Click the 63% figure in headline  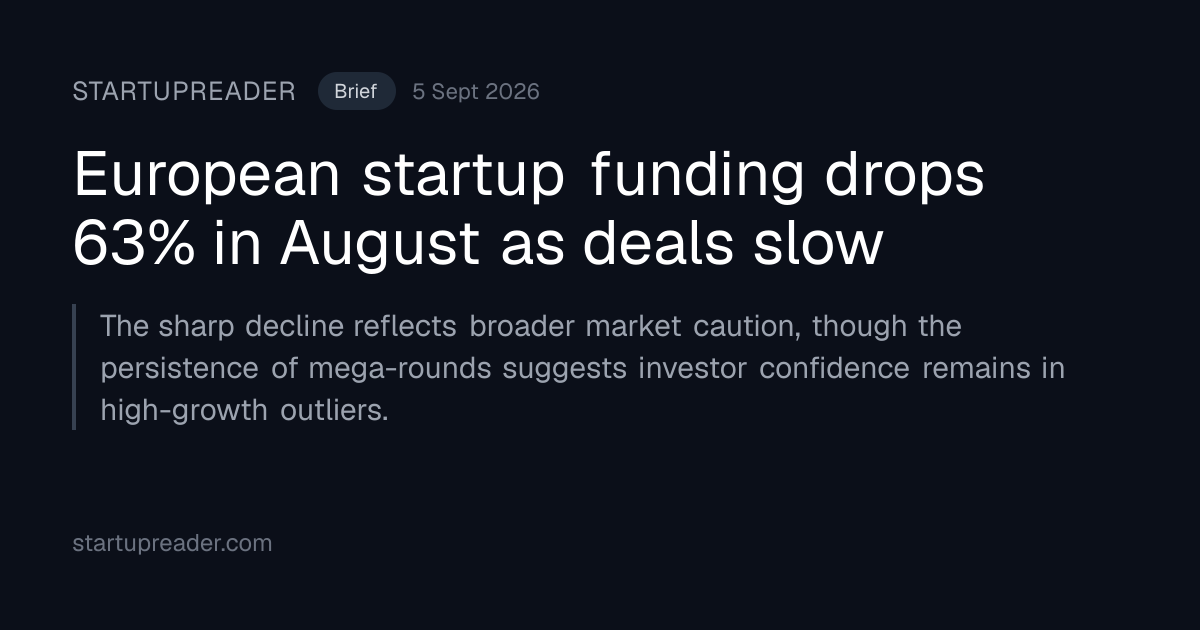(x=134, y=244)
